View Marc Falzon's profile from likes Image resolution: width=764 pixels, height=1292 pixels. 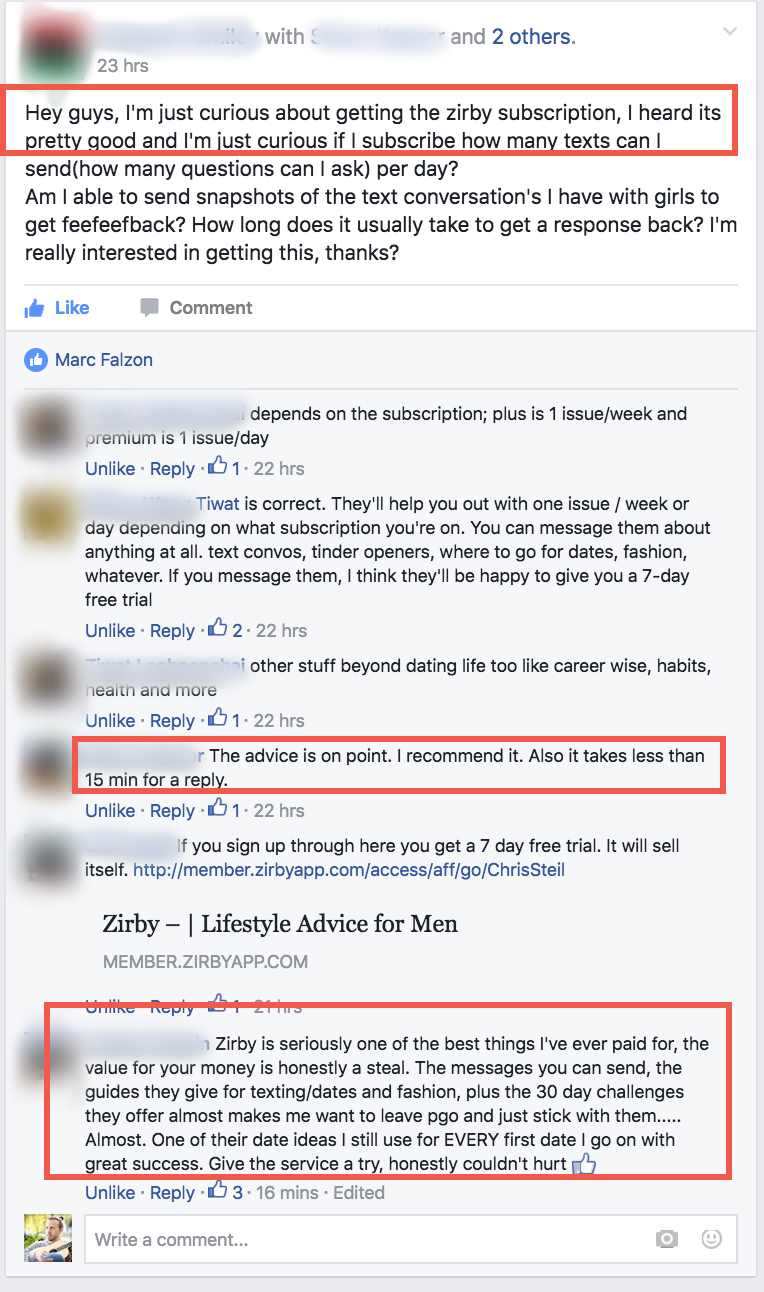pyautogui.click(x=104, y=359)
